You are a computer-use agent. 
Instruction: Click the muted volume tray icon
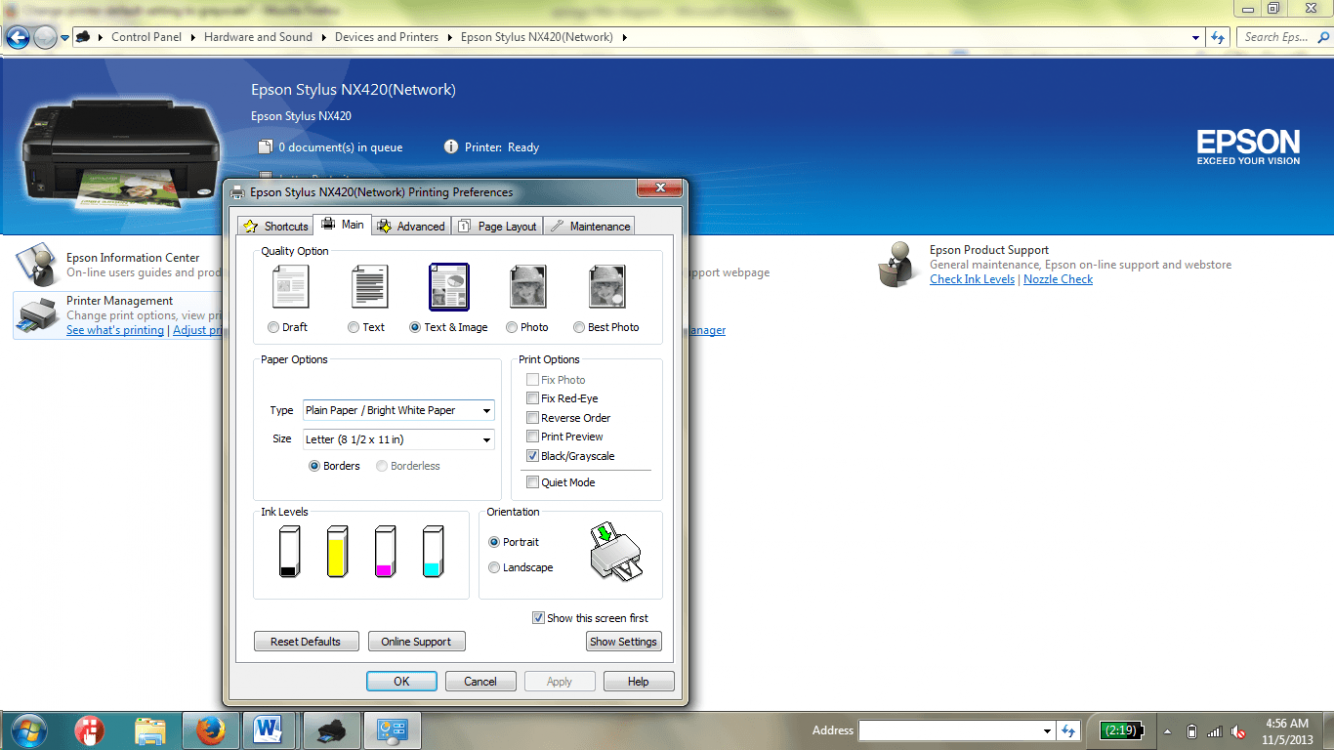click(1239, 732)
